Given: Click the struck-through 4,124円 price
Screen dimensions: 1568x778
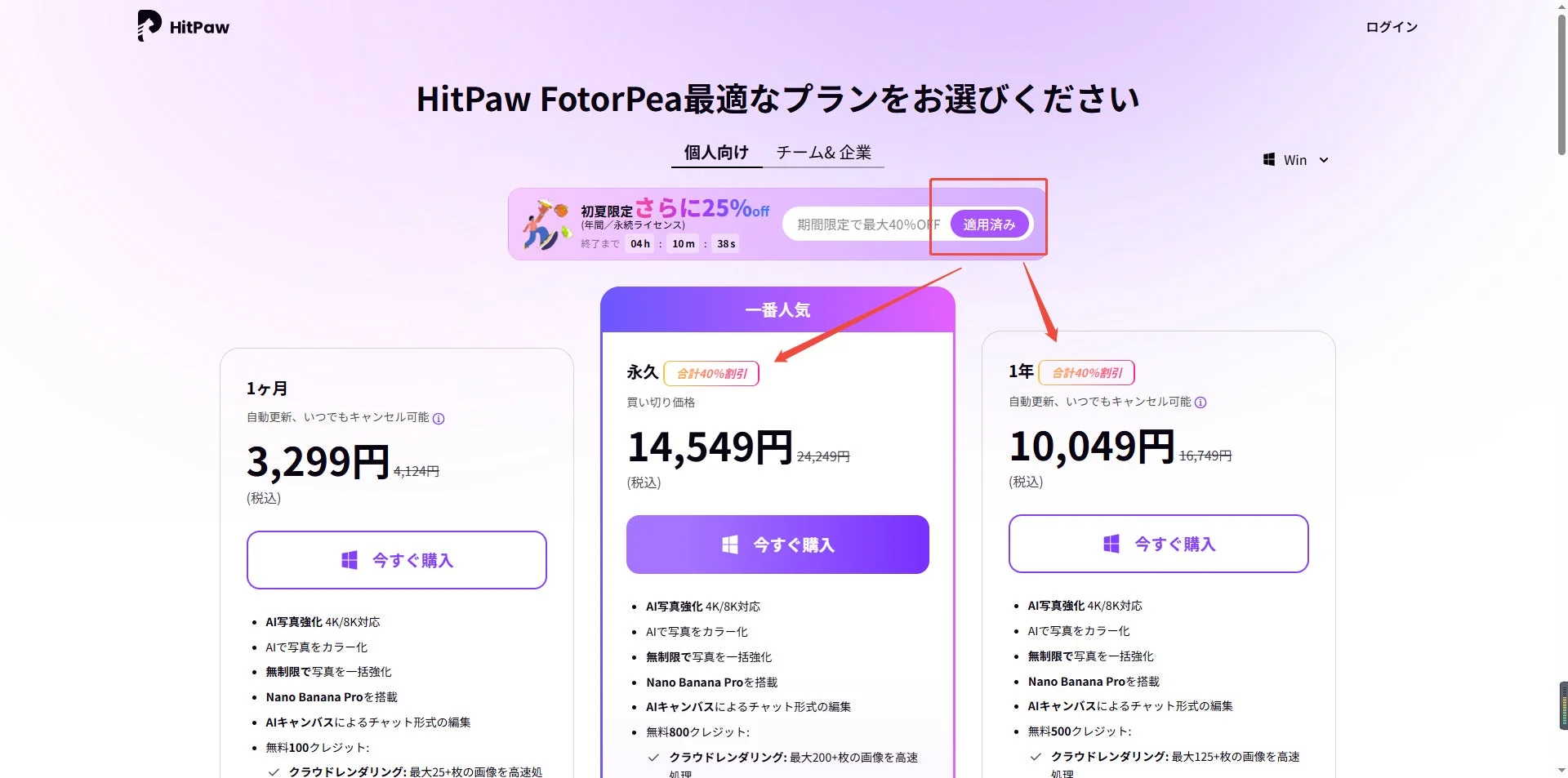Looking at the screenshot, I should [416, 471].
